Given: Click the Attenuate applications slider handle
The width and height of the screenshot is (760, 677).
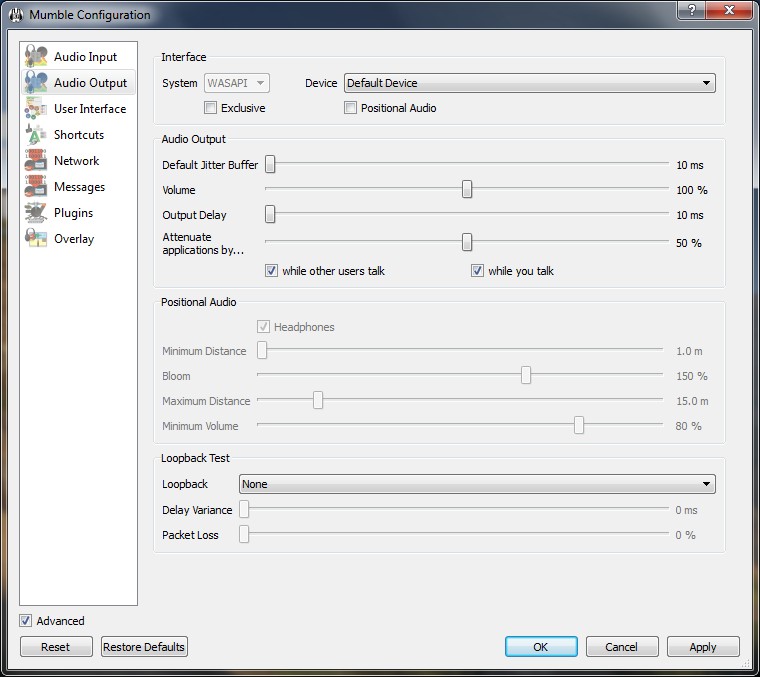Looking at the screenshot, I should click(467, 242).
